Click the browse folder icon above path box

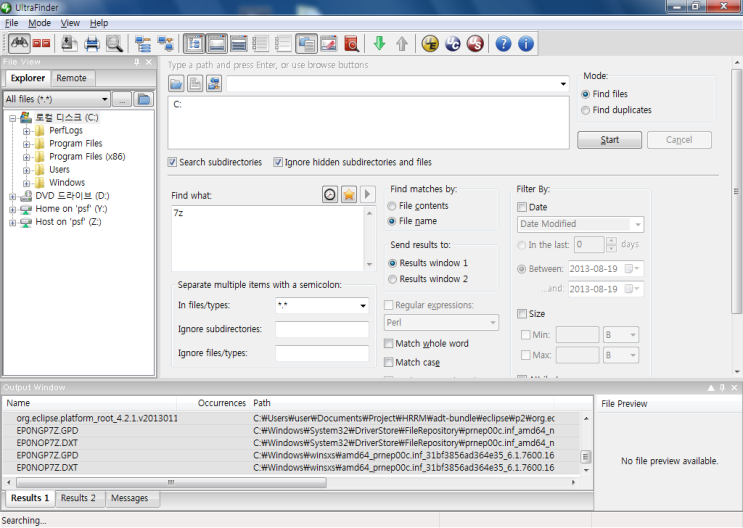[x=176, y=84]
